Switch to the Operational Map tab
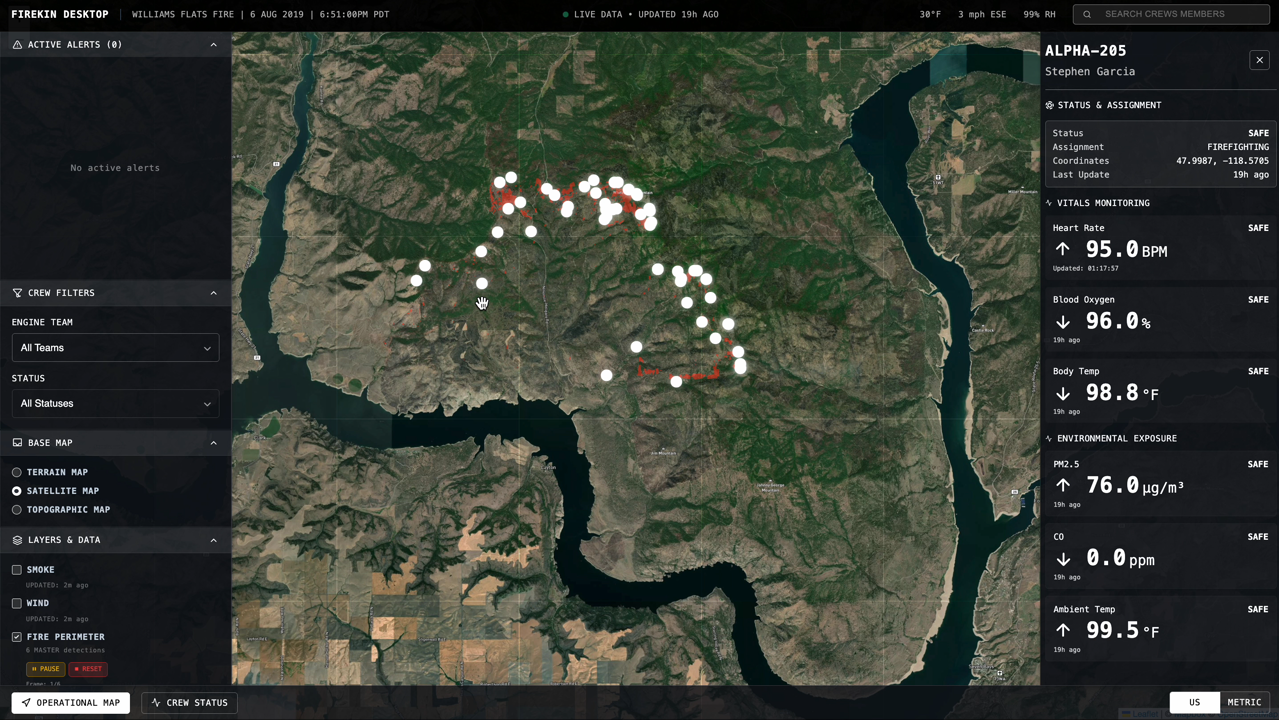The width and height of the screenshot is (1279, 720). 71,703
